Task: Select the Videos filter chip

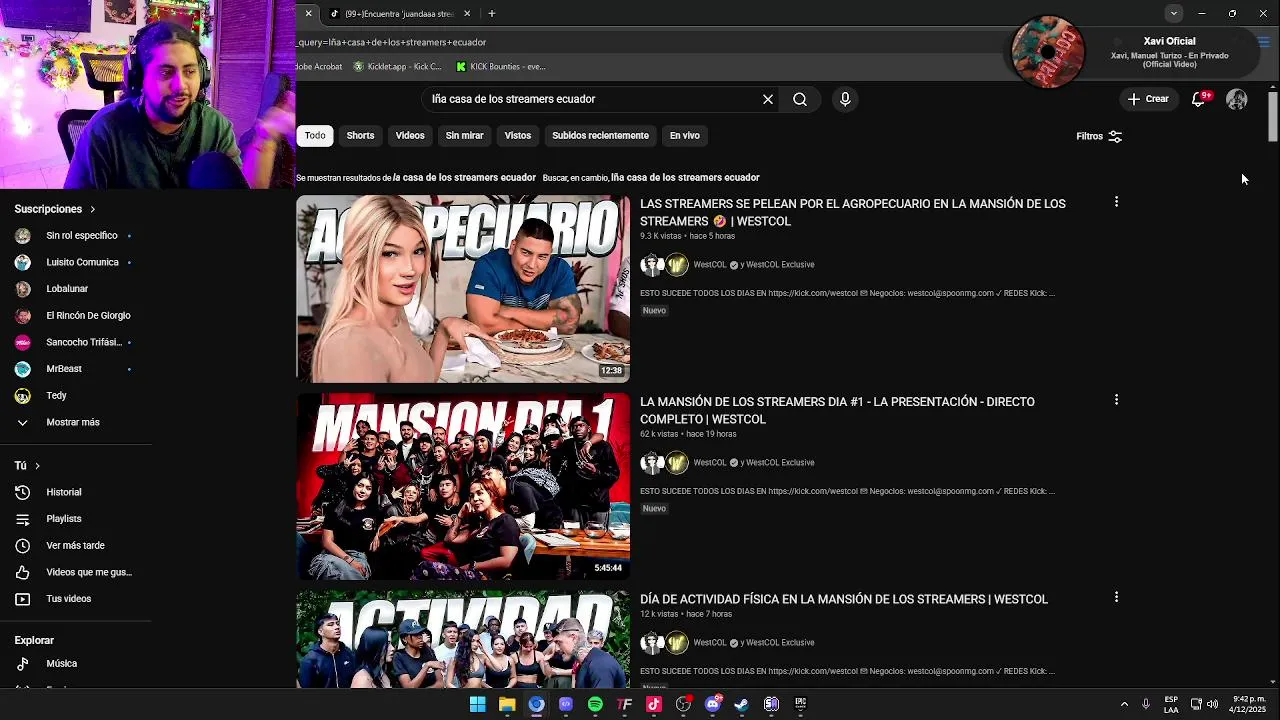Action: pos(410,135)
